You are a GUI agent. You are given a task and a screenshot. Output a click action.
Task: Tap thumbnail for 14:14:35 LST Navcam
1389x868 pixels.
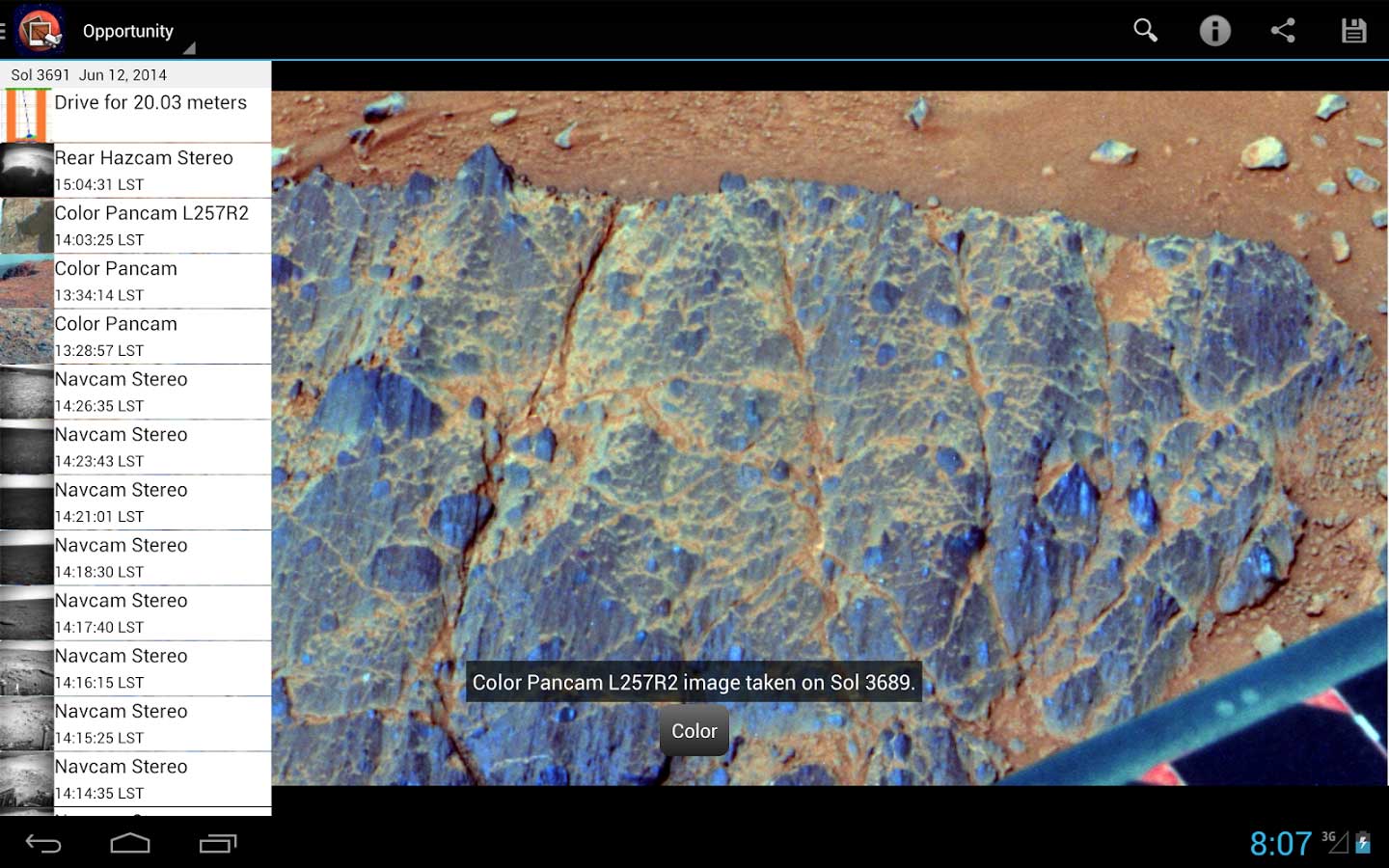[26, 778]
